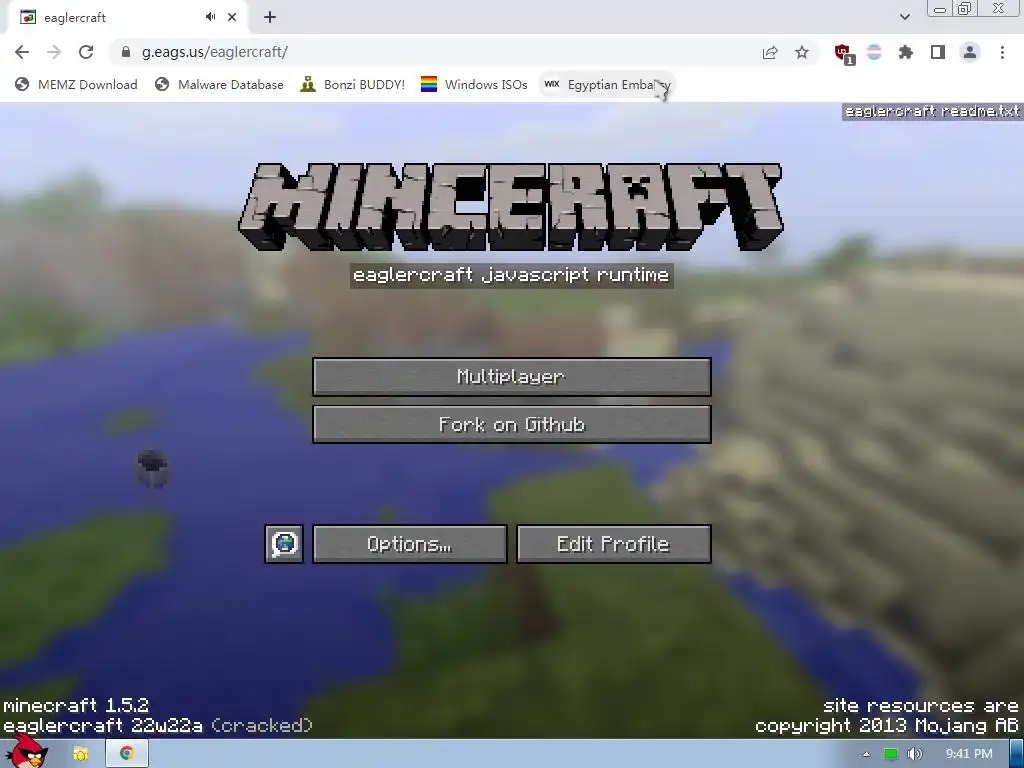Open the Extensions puzzle piece menu
Image resolution: width=1024 pixels, height=768 pixels.
906,52
